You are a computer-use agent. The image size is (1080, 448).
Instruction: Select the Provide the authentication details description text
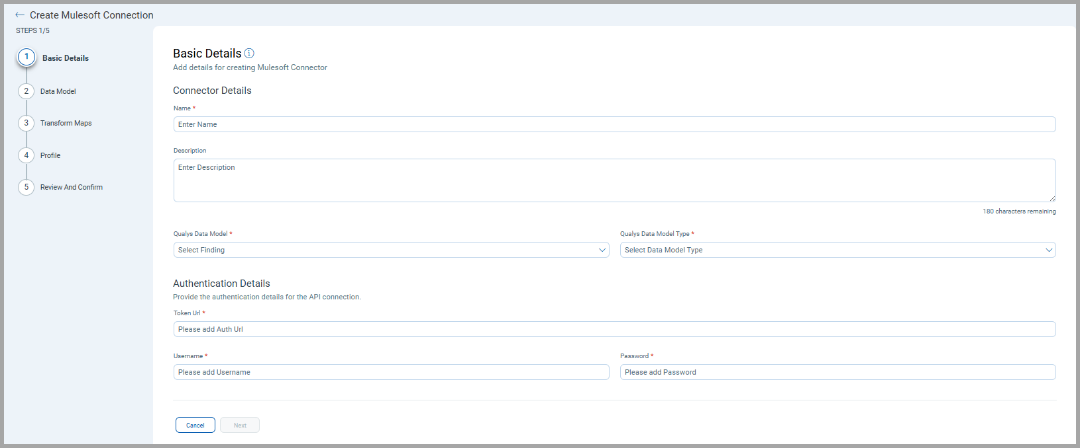(267, 297)
